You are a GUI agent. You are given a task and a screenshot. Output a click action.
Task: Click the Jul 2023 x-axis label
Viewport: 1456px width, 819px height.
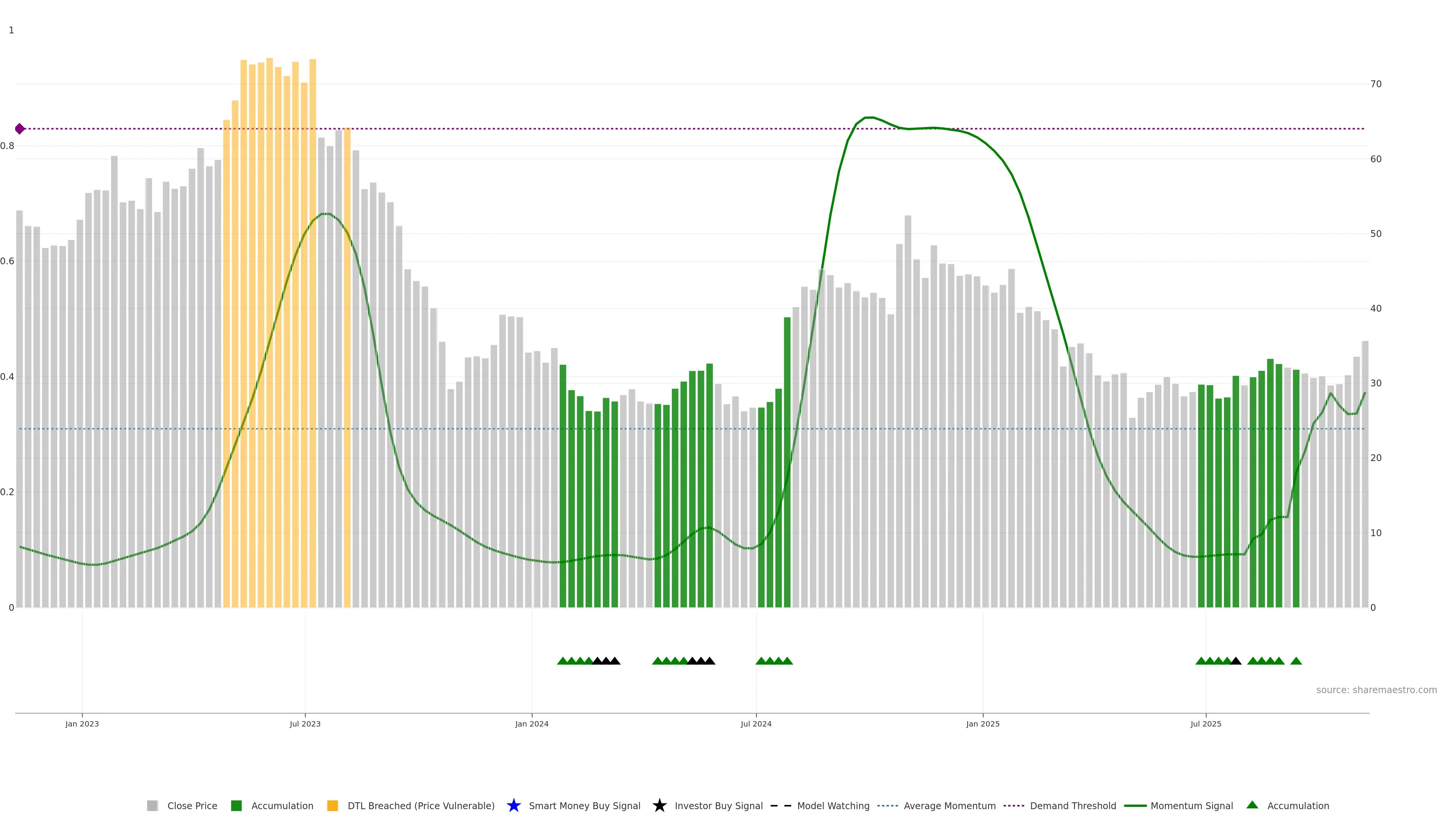coord(304,723)
